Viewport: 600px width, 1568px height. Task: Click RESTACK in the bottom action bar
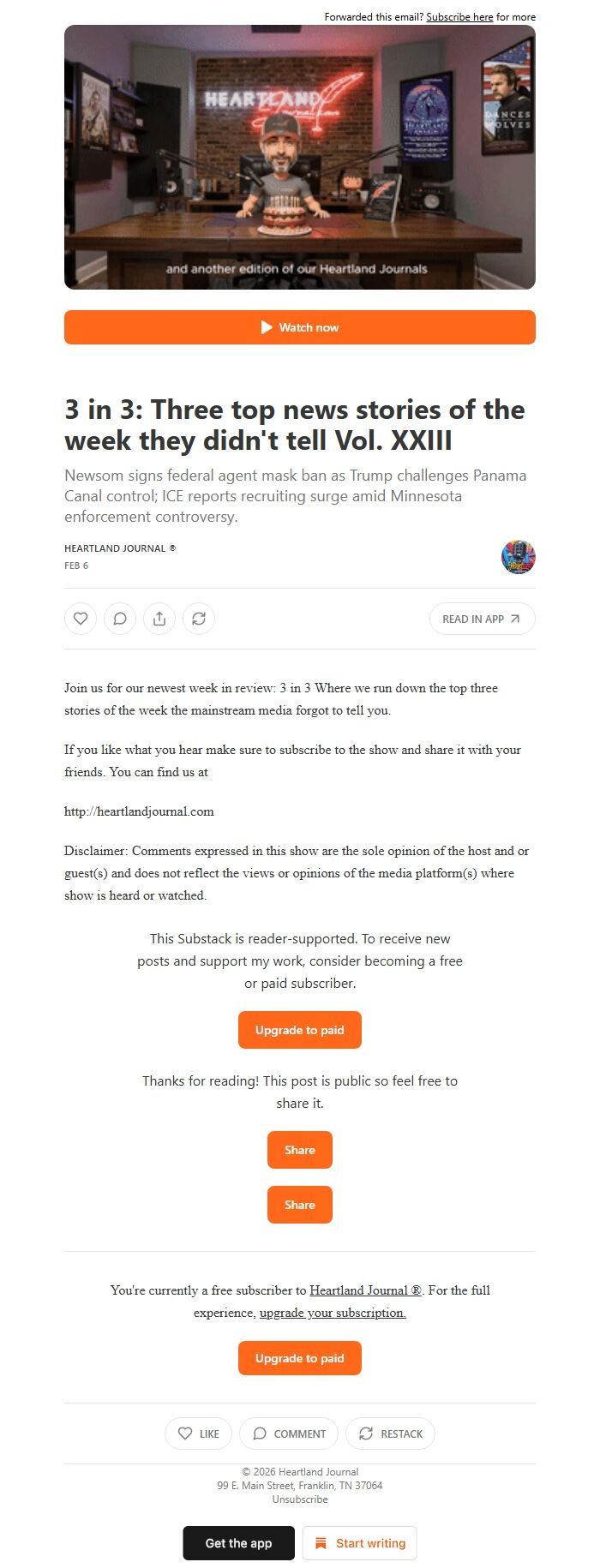coord(390,1433)
